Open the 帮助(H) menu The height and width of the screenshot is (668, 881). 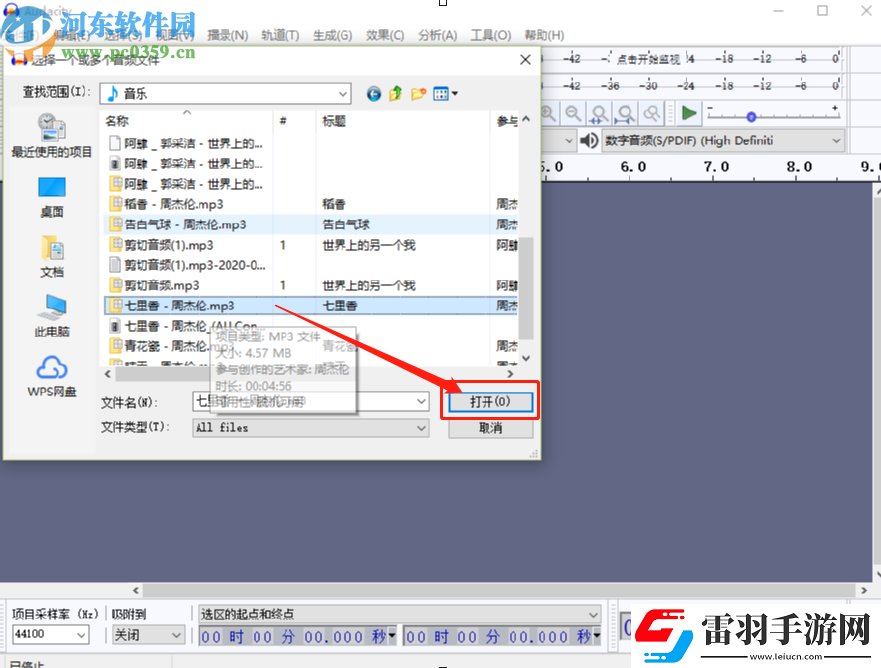(x=544, y=35)
